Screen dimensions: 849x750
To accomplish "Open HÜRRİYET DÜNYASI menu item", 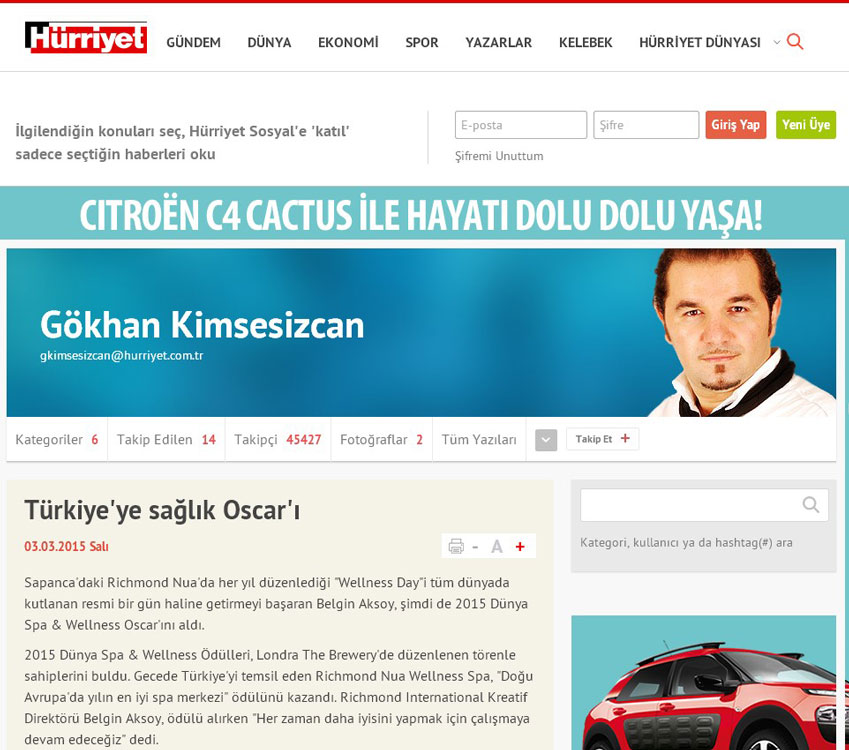I will [x=700, y=42].
